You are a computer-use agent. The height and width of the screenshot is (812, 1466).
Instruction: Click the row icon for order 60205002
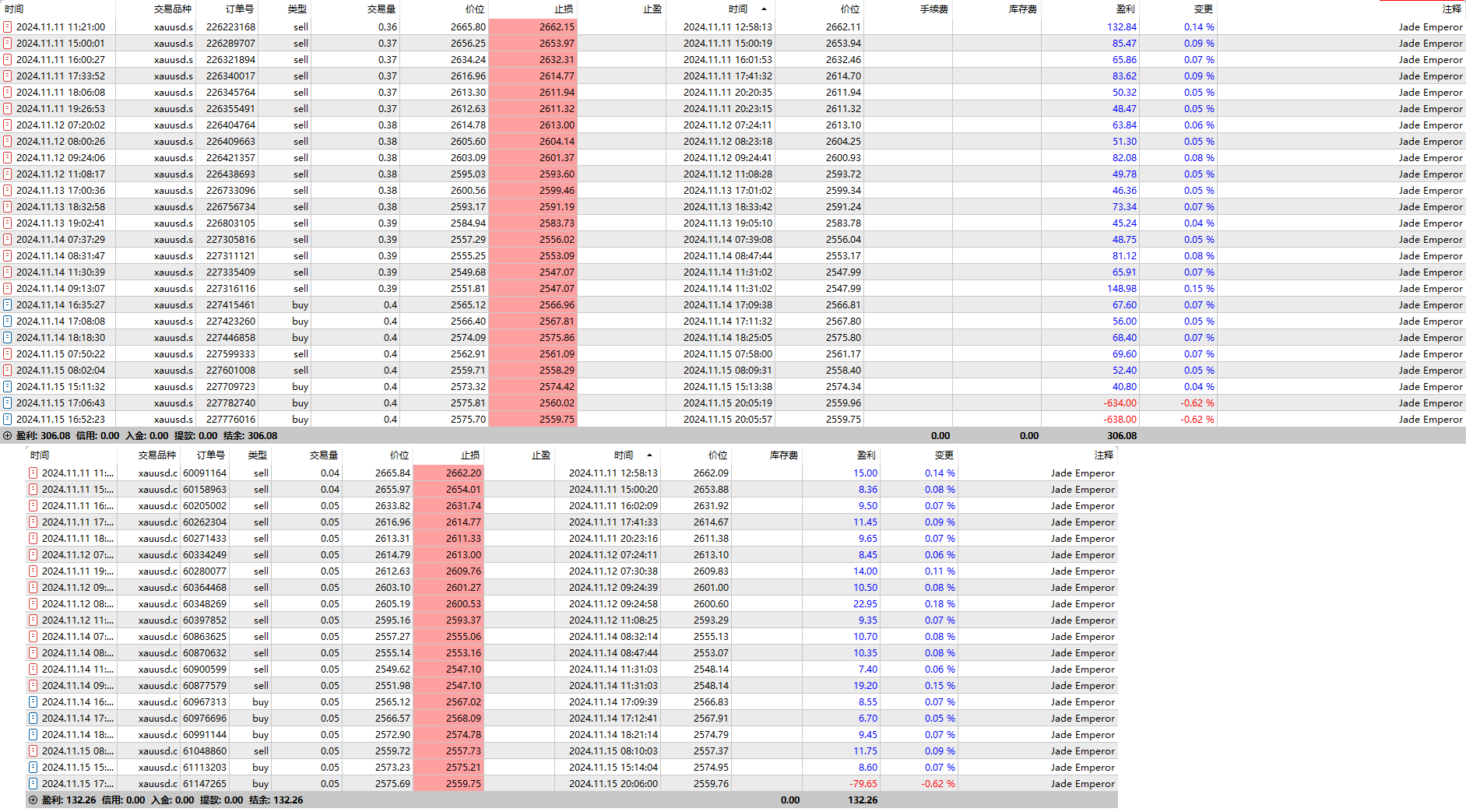click(x=33, y=505)
